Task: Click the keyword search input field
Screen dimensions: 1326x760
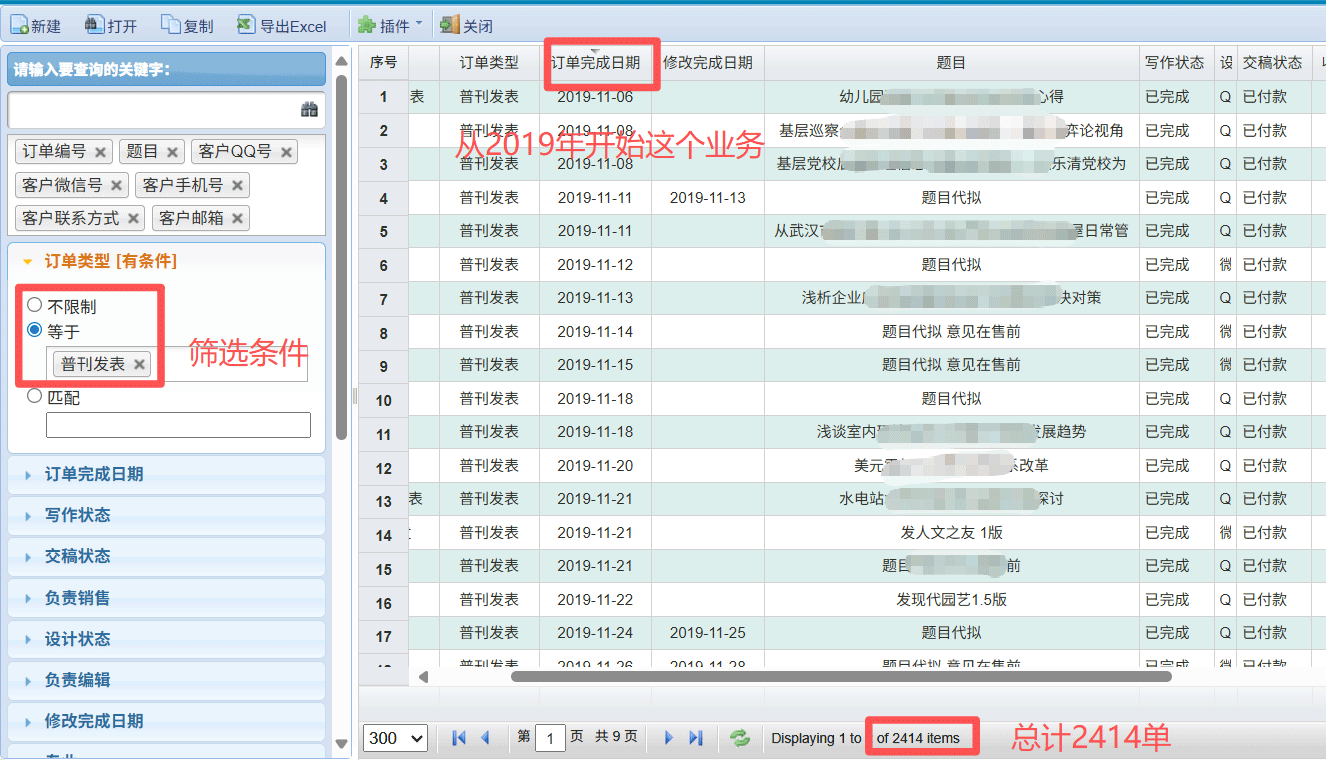Action: click(150, 110)
